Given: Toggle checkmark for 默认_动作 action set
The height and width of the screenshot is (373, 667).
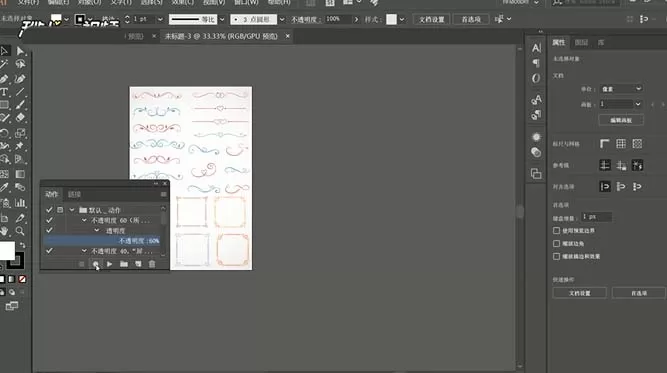Looking at the screenshot, I should [49, 210].
